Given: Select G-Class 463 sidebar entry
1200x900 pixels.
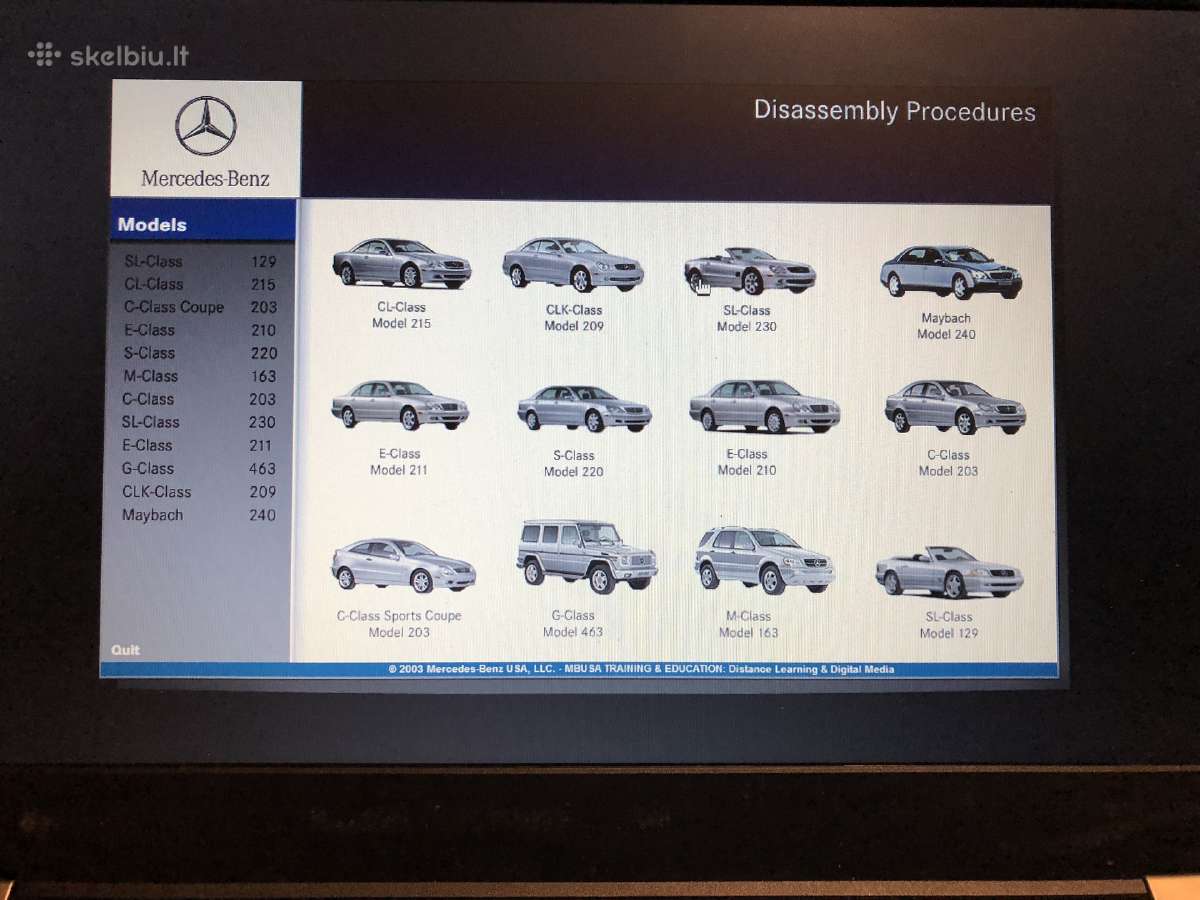Looking at the screenshot, I should (200, 468).
